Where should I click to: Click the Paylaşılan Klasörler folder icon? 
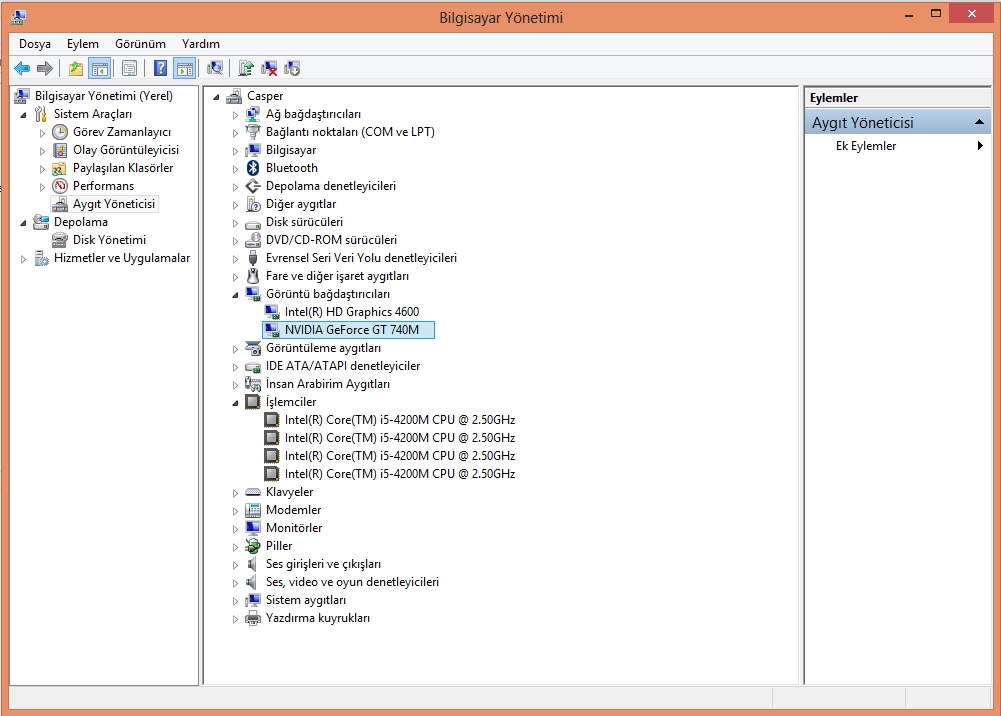[59, 168]
